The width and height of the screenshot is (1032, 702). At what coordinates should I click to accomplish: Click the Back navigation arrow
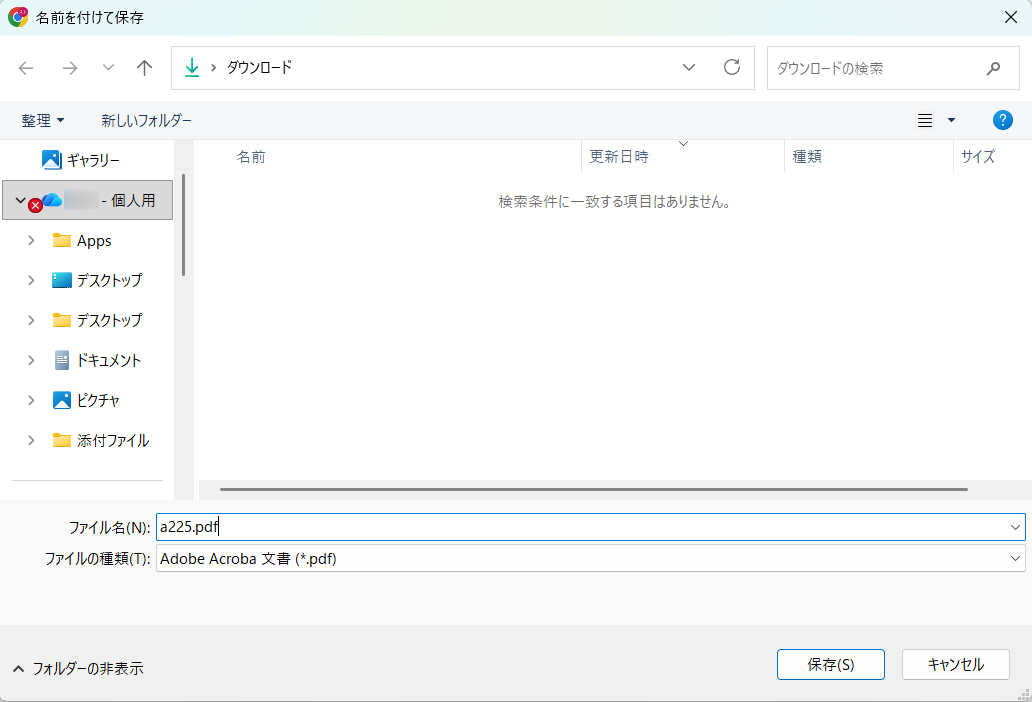coord(26,68)
